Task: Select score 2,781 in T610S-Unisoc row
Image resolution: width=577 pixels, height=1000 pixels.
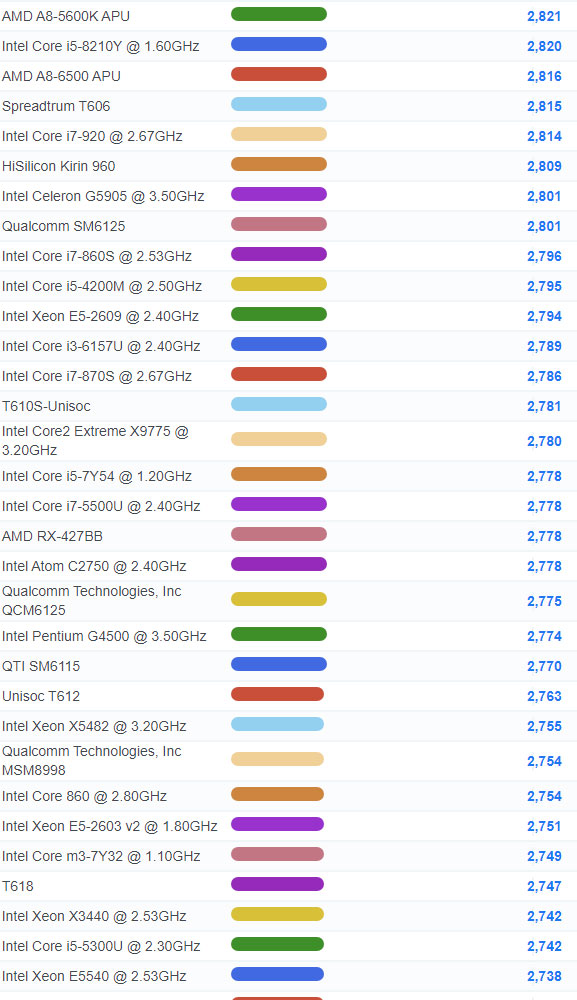Action: pyautogui.click(x=544, y=406)
